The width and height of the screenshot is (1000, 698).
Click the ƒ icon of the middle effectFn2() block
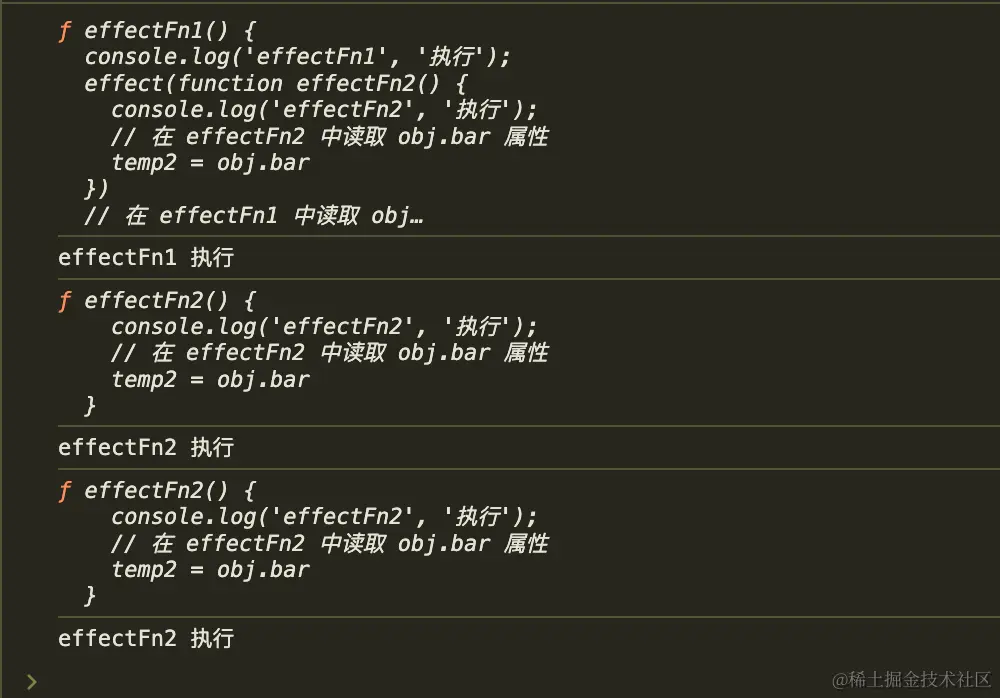pos(65,300)
